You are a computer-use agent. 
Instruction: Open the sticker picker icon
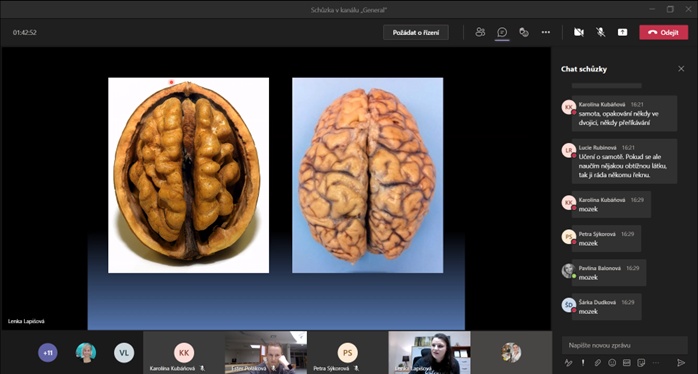[641, 362]
